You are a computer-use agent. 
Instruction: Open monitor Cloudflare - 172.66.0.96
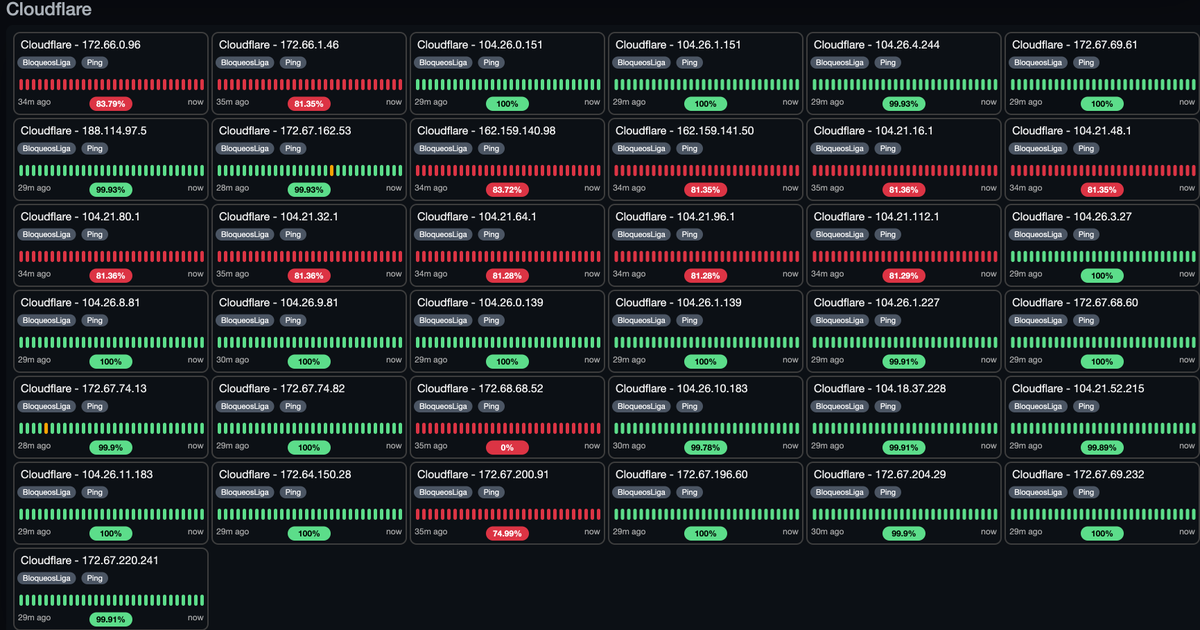[110, 73]
